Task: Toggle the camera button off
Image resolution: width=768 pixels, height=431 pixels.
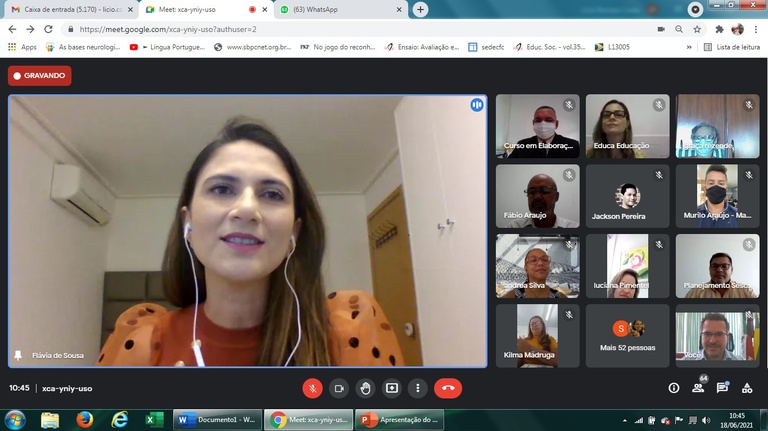Action: pos(339,388)
